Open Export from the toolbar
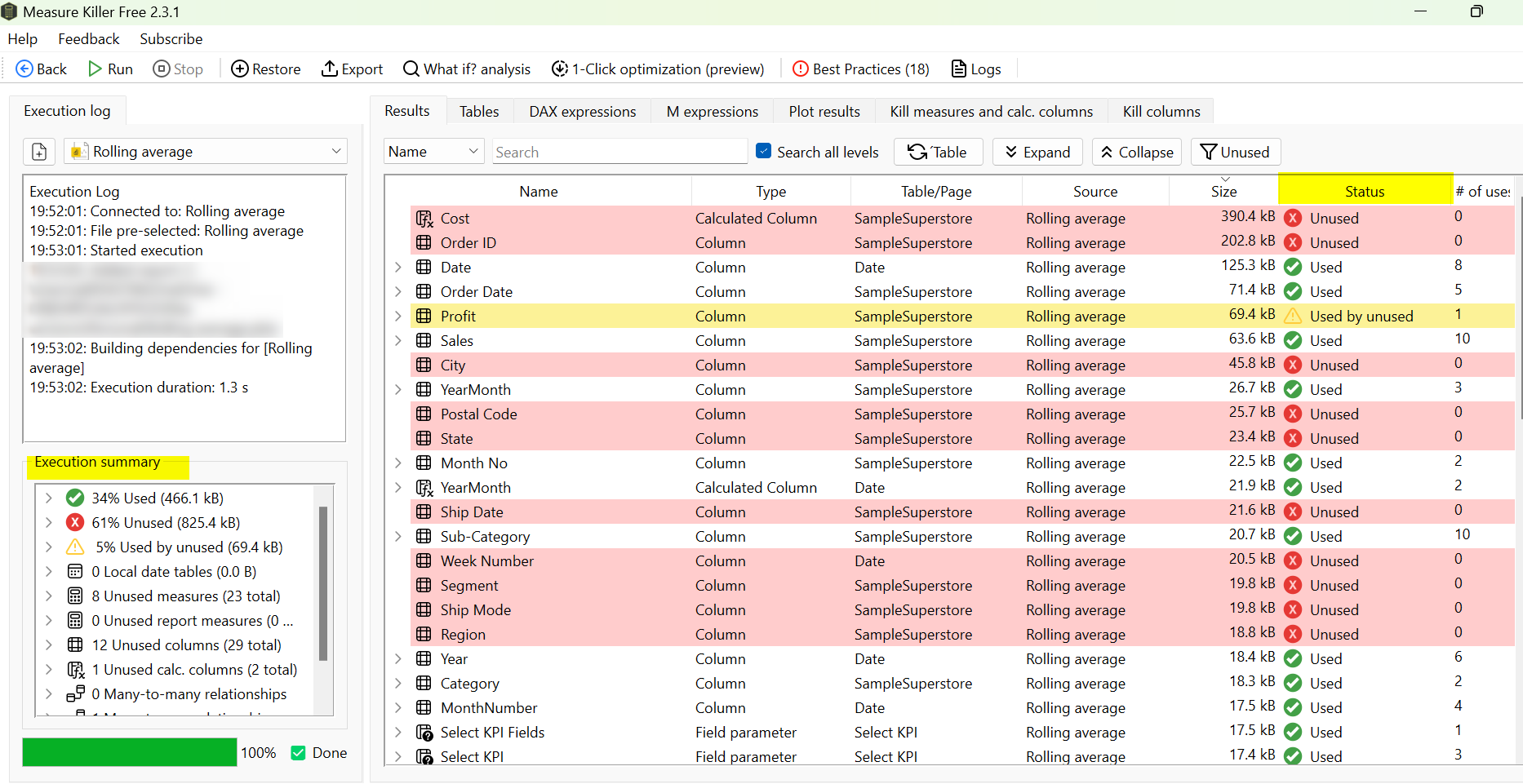1523x784 pixels. (352, 69)
